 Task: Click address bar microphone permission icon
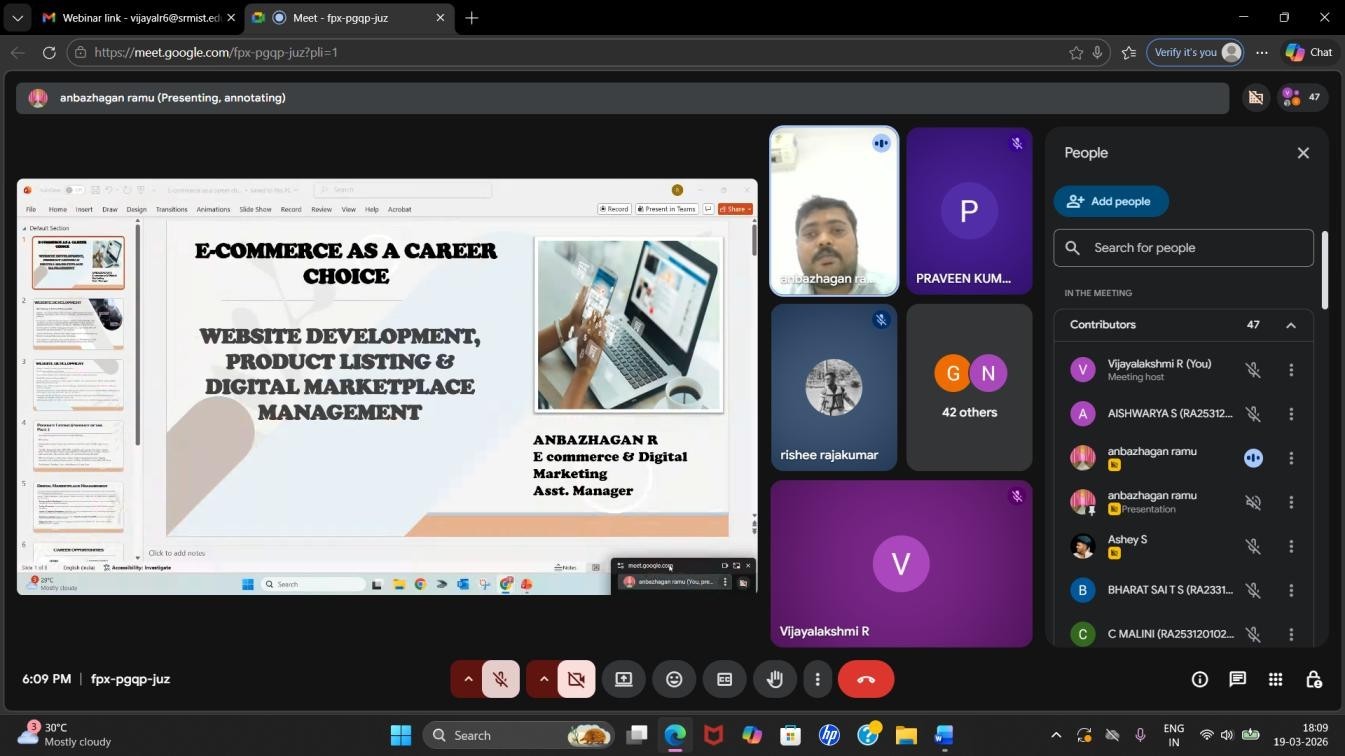coord(1097,52)
